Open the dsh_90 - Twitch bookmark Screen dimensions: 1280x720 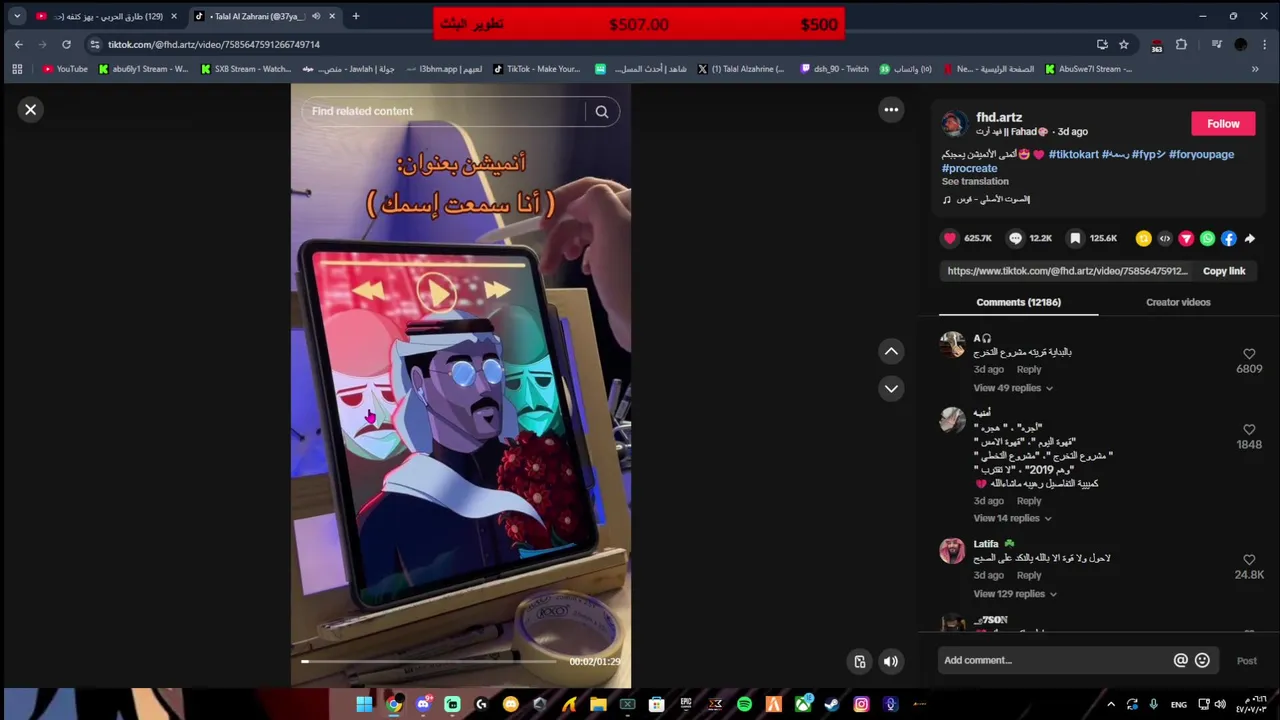[833, 69]
